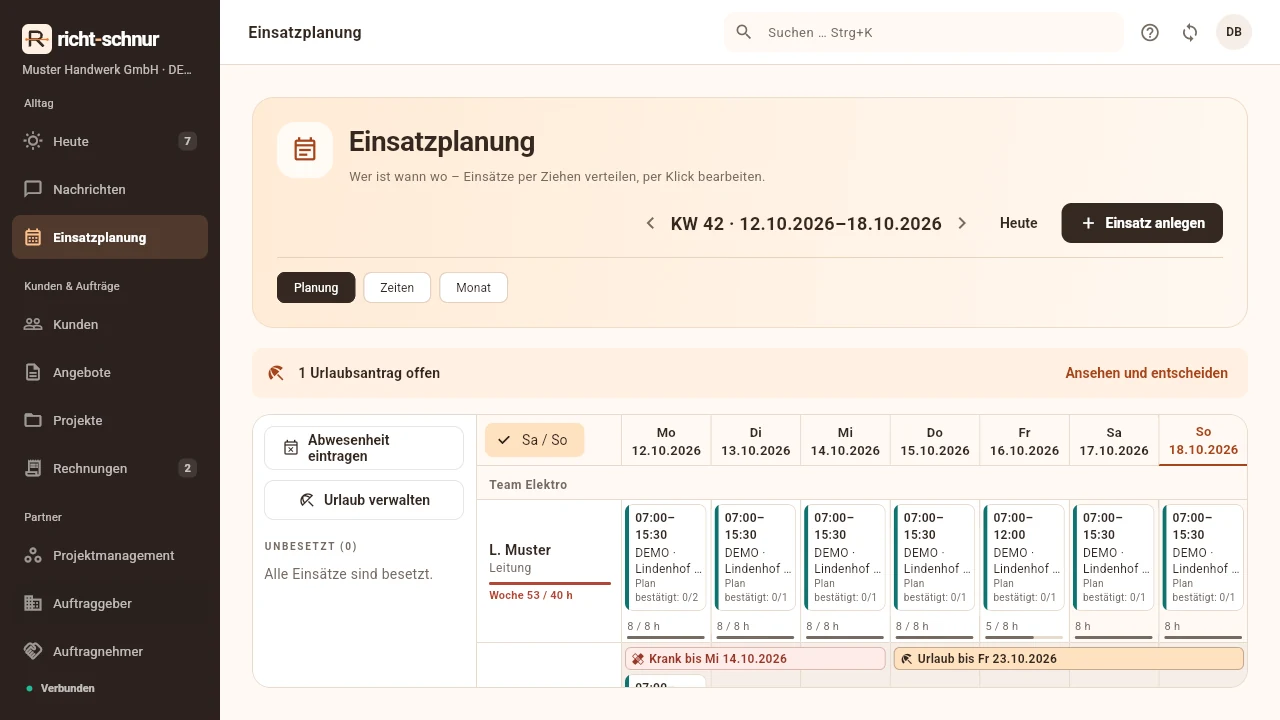
Task: Click the Krank bis Mi 14.10.2026 bar
Action: 755,659
